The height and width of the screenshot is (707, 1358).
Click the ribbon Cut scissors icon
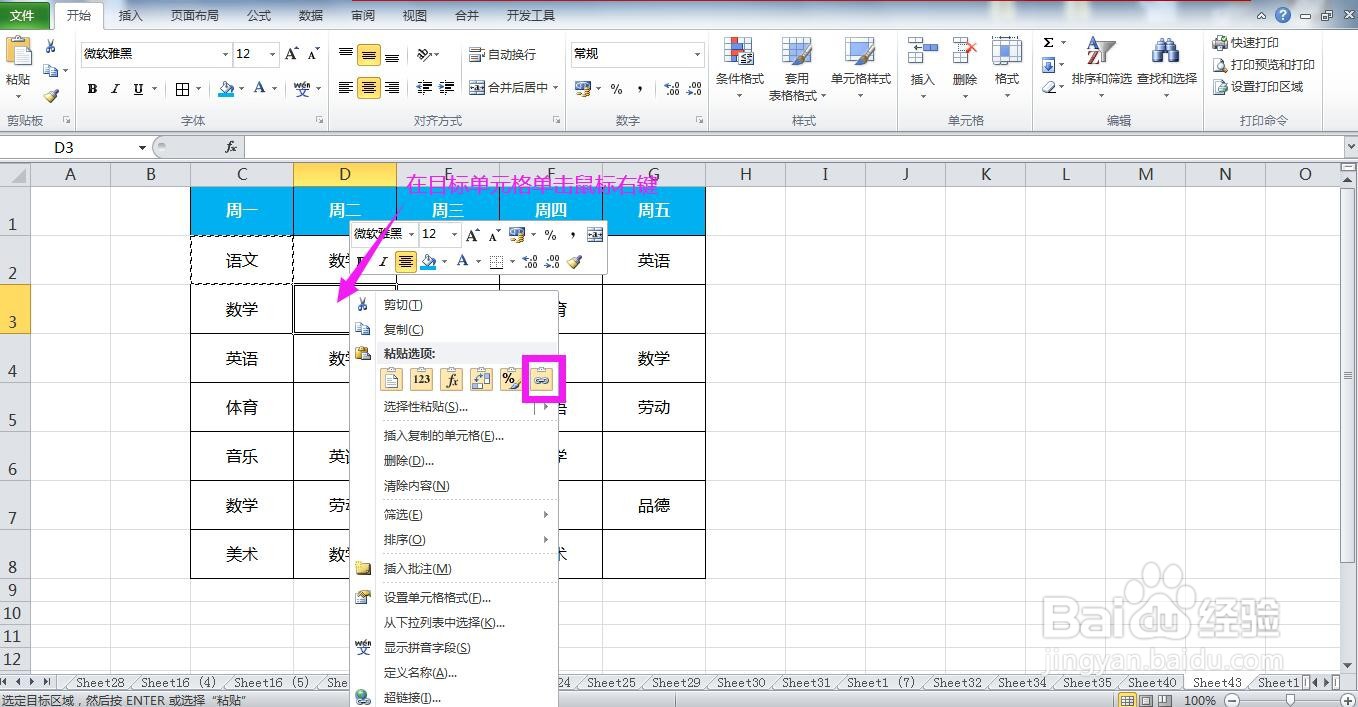click(x=50, y=47)
